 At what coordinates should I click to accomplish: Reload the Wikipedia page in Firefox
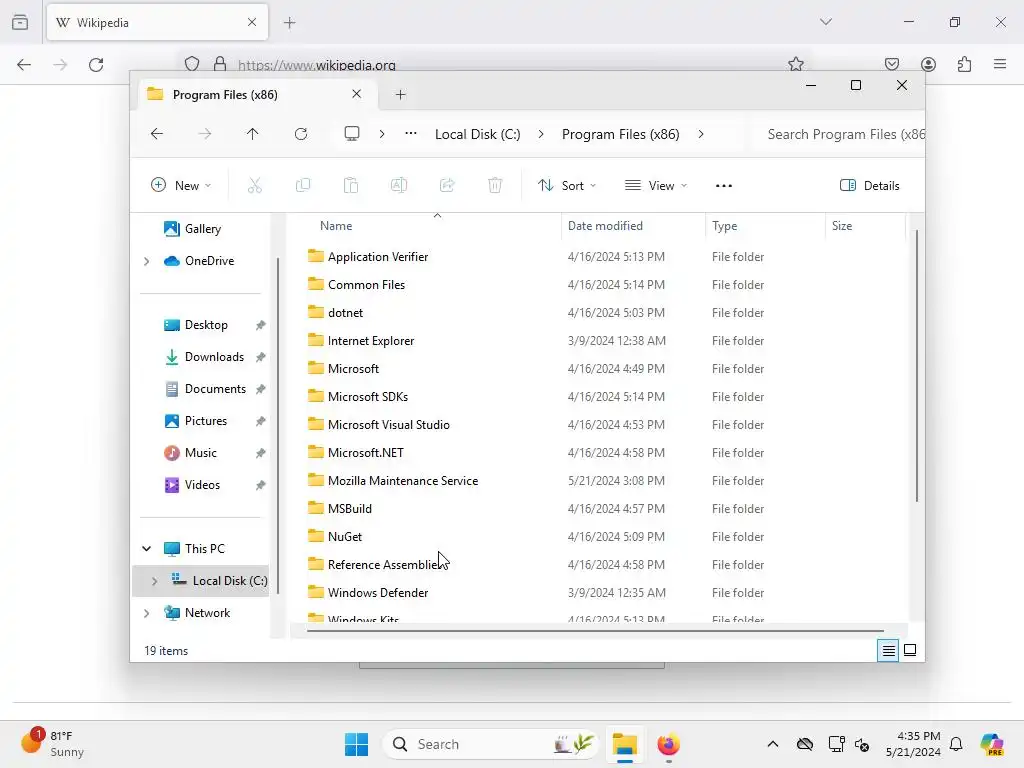96,65
